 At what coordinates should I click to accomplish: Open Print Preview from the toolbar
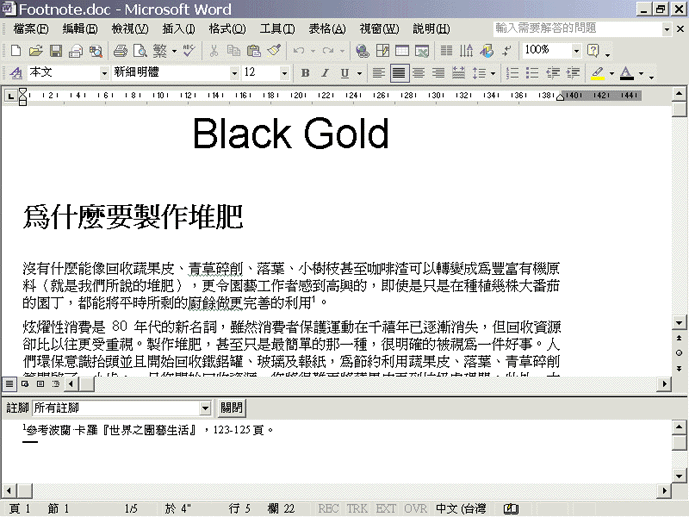(x=140, y=51)
